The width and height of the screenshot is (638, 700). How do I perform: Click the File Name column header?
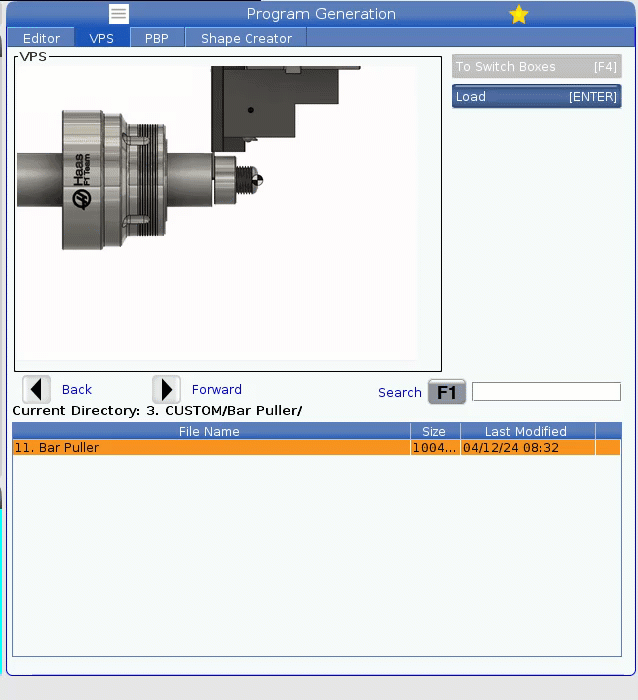[x=211, y=431]
